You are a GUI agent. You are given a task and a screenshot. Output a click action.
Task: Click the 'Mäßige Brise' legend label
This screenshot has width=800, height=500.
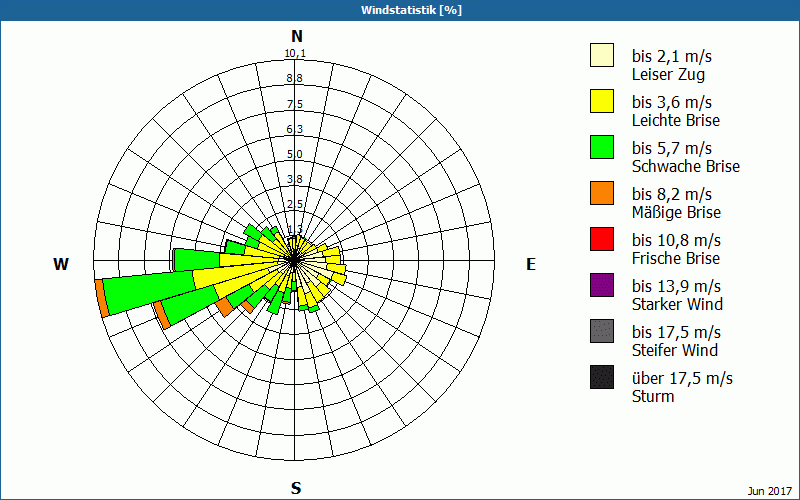pos(677,212)
